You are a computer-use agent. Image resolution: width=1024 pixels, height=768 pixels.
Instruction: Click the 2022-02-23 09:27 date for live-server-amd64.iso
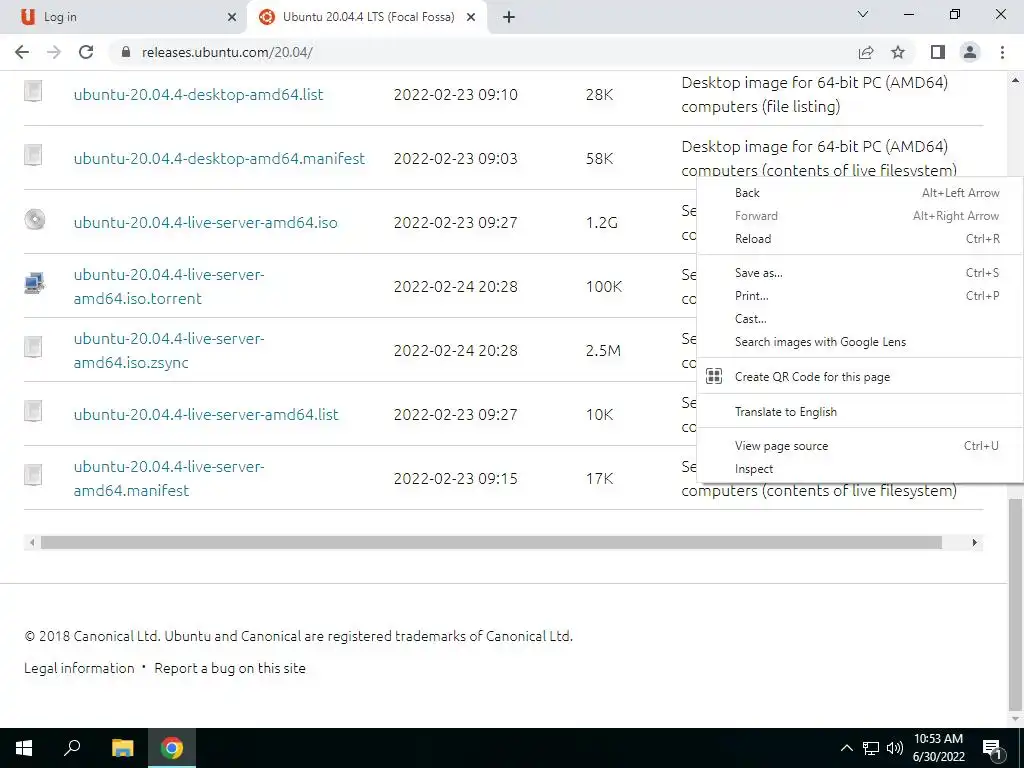pyautogui.click(x=455, y=223)
